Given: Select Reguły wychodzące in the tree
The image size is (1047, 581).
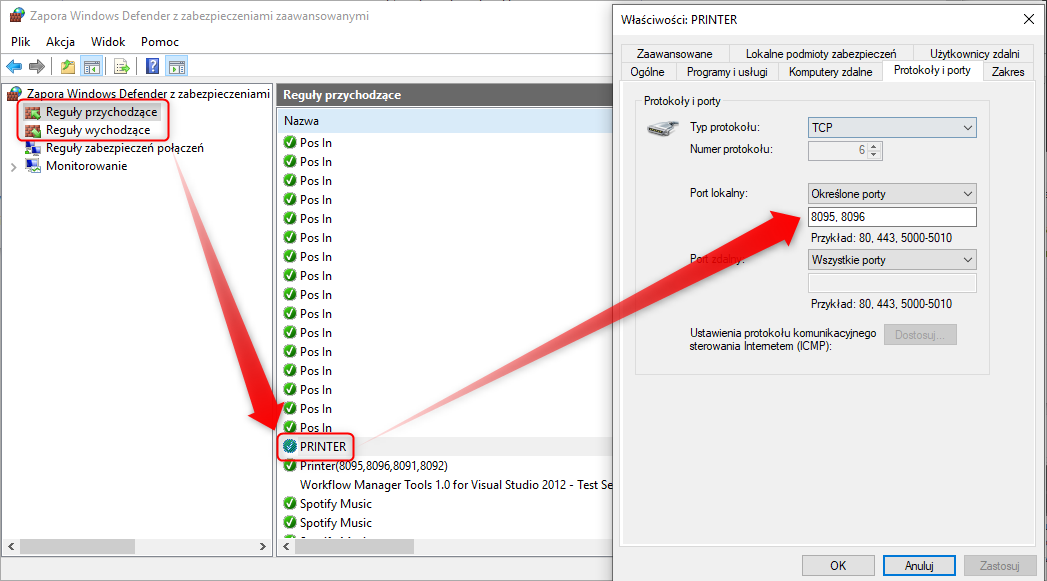Looking at the screenshot, I should pos(97,130).
